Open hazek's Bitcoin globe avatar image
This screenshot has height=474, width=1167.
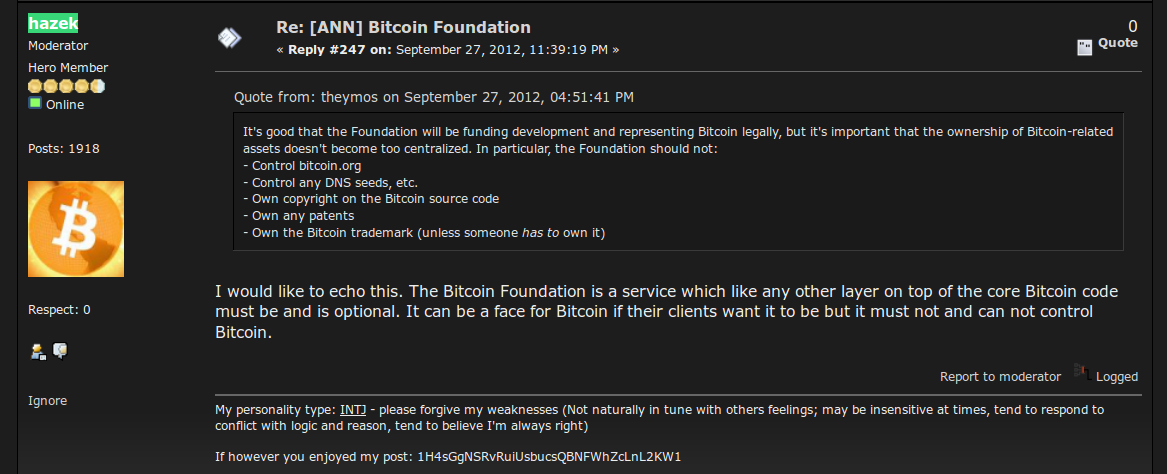pos(76,229)
